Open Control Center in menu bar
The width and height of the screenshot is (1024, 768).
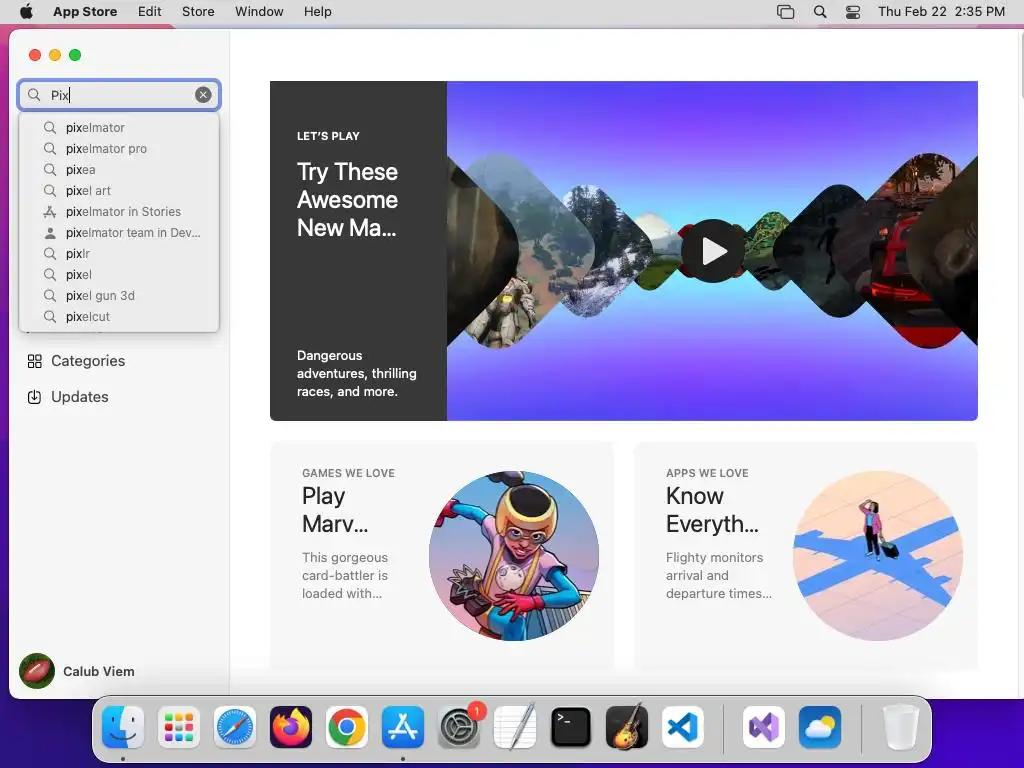[x=853, y=12]
